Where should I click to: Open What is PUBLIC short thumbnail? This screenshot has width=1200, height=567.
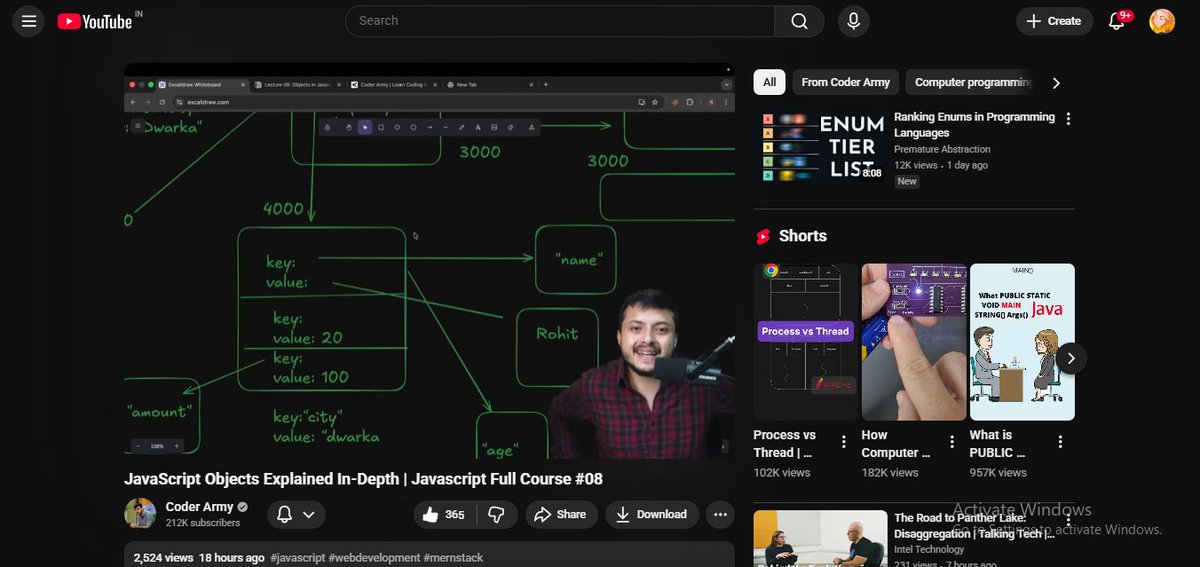click(x=1022, y=342)
